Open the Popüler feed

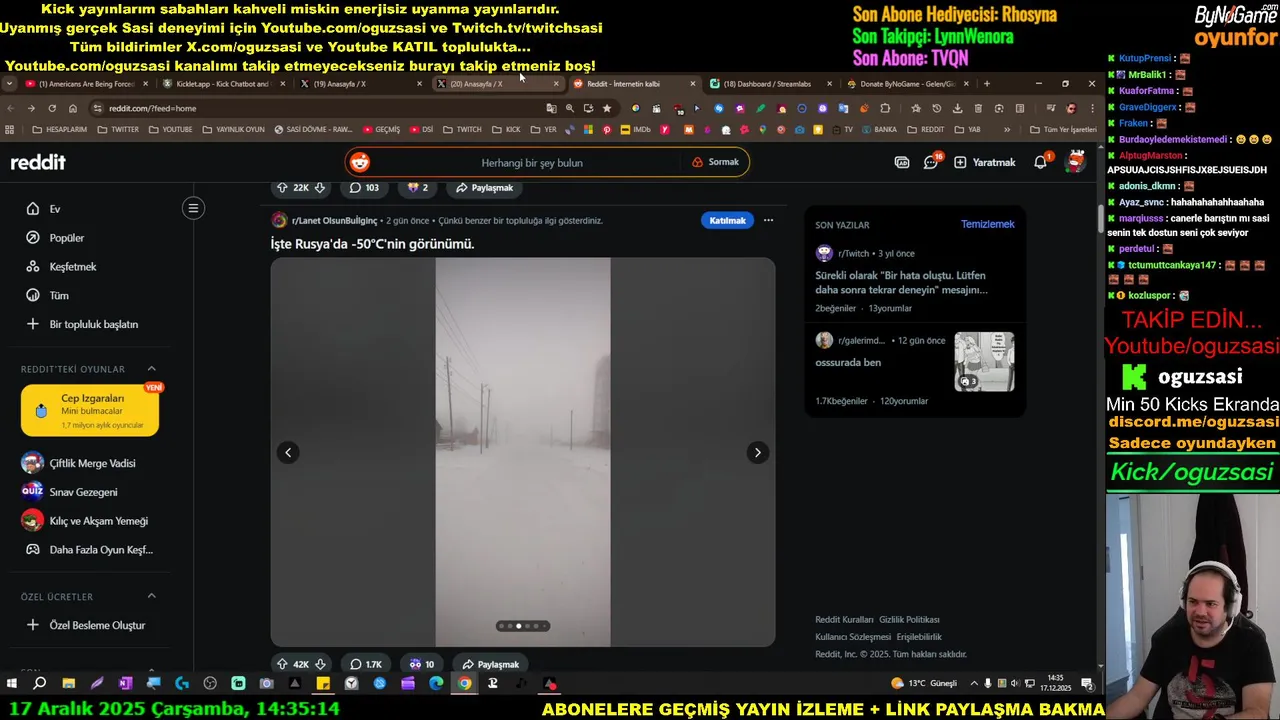click(x=67, y=238)
